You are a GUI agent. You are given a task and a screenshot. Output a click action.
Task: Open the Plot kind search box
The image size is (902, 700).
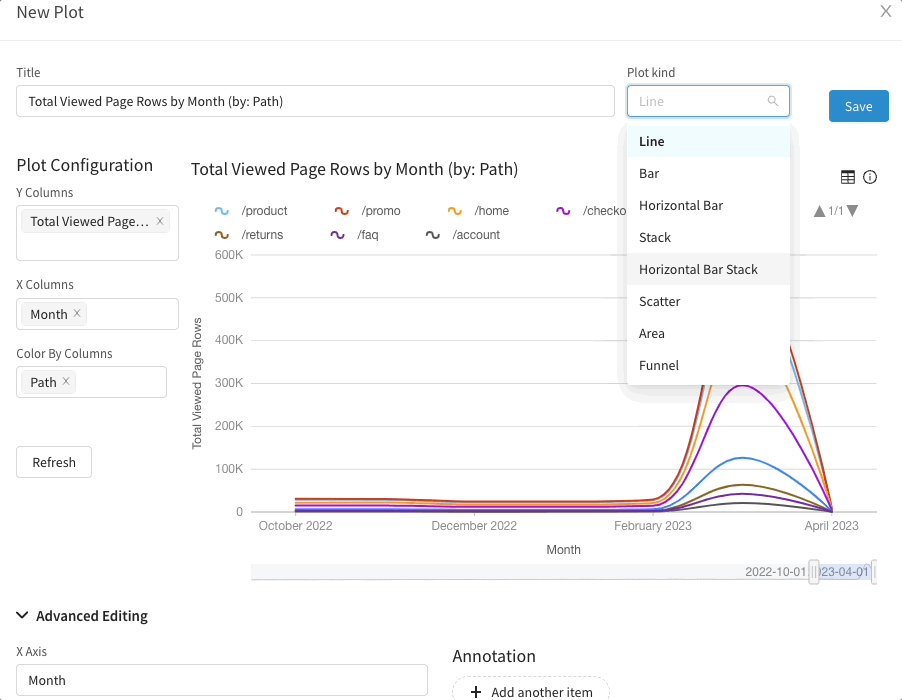coord(708,101)
